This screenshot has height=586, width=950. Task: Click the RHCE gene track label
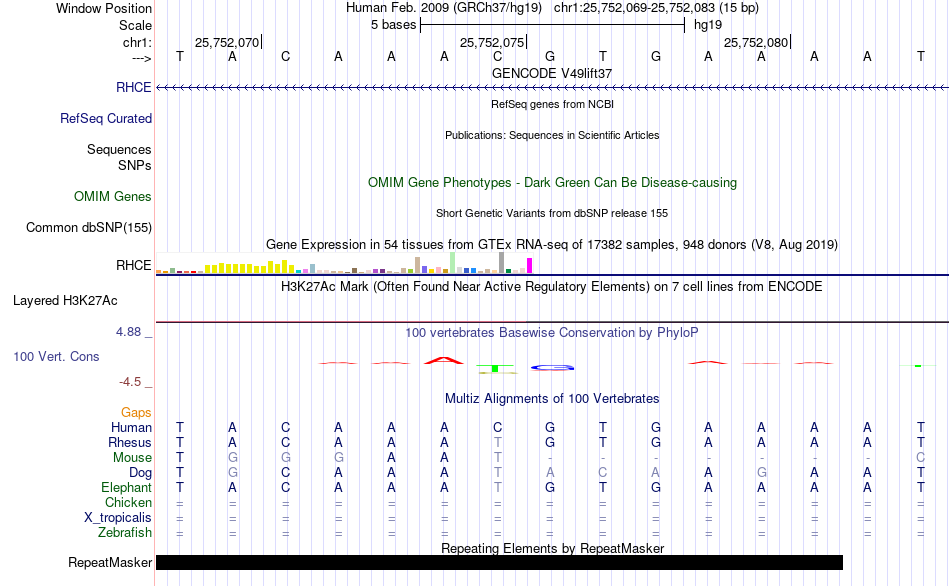(133, 87)
